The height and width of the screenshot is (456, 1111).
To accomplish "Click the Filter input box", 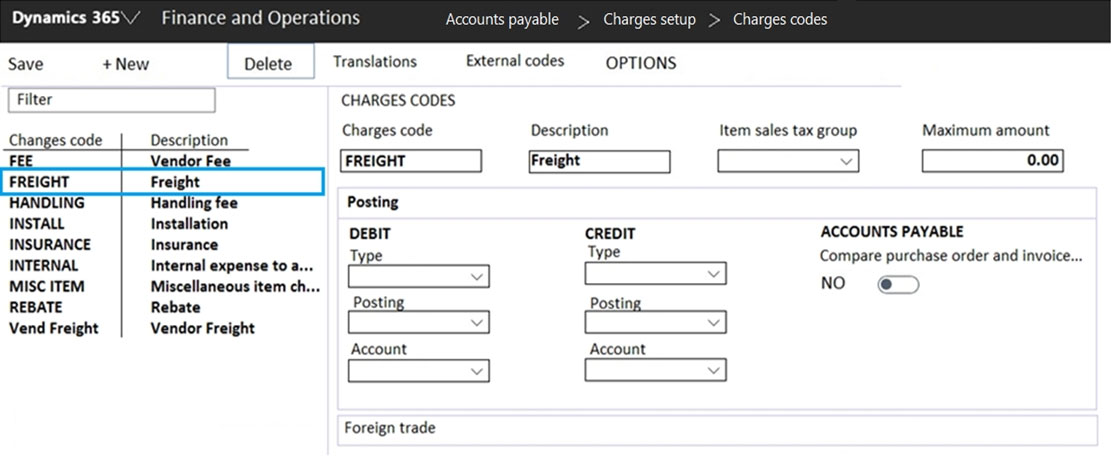I will tap(111, 100).
